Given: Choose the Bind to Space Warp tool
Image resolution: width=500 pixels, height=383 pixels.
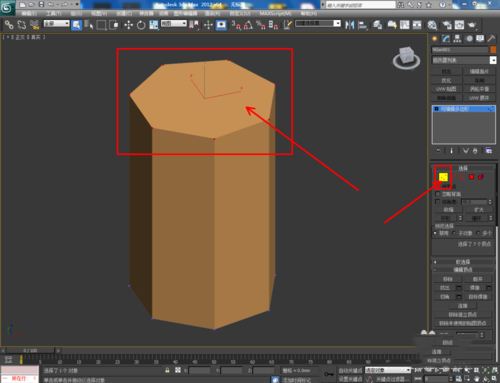Looking at the screenshot, I should click(x=34, y=25).
